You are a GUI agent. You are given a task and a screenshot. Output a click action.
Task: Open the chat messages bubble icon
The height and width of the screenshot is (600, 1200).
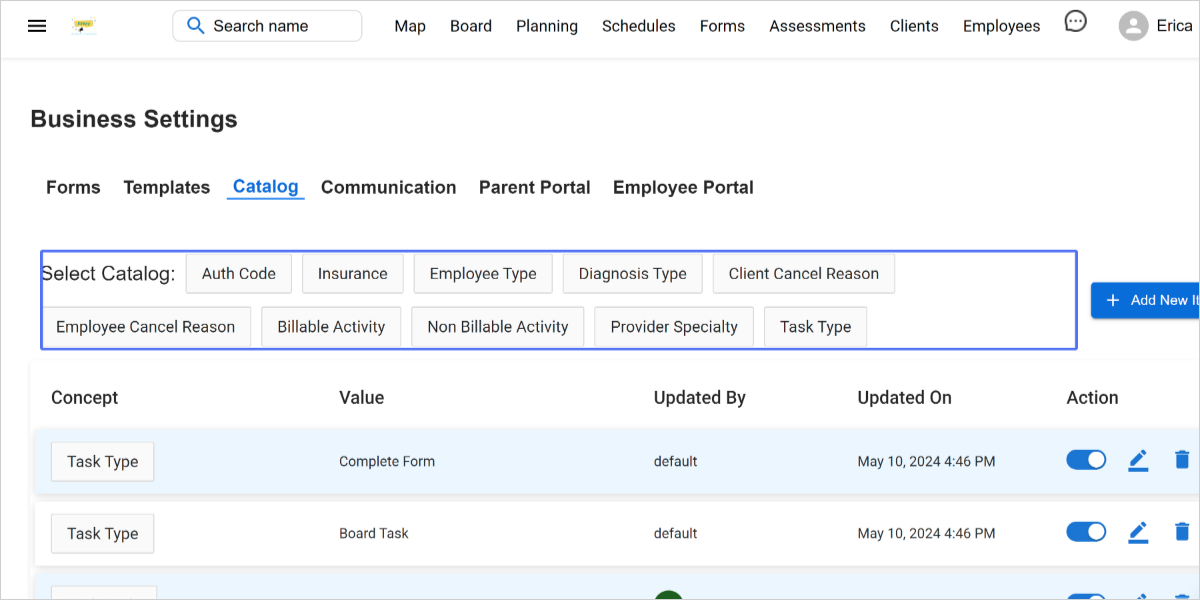point(1075,22)
